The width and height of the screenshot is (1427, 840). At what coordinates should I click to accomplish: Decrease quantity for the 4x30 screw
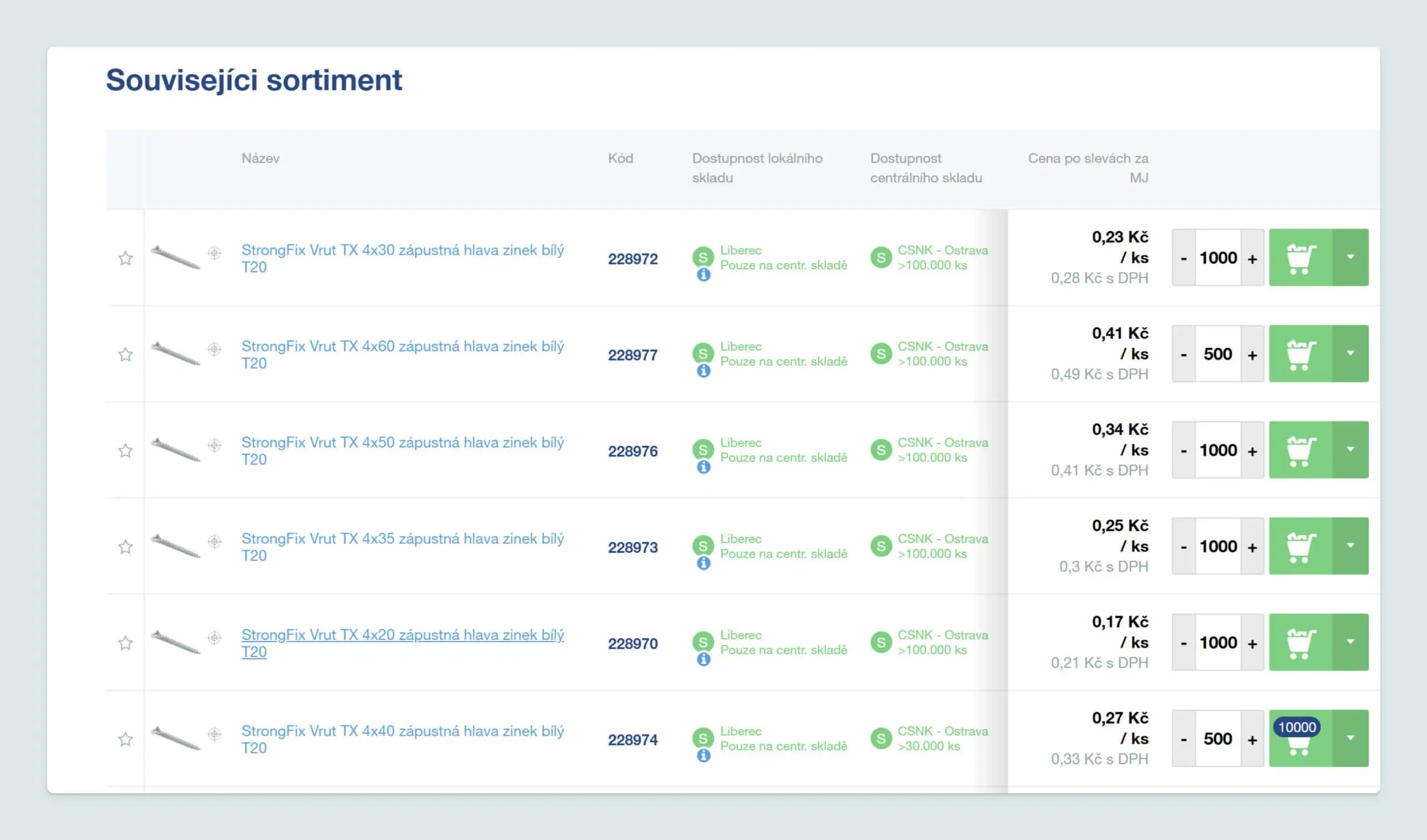coord(1183,258)
